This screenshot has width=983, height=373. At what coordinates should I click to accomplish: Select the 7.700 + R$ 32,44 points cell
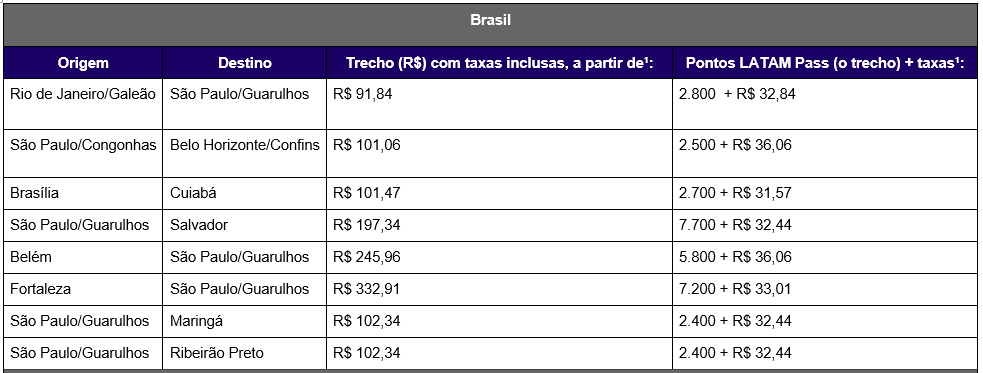tap(826, 225)
